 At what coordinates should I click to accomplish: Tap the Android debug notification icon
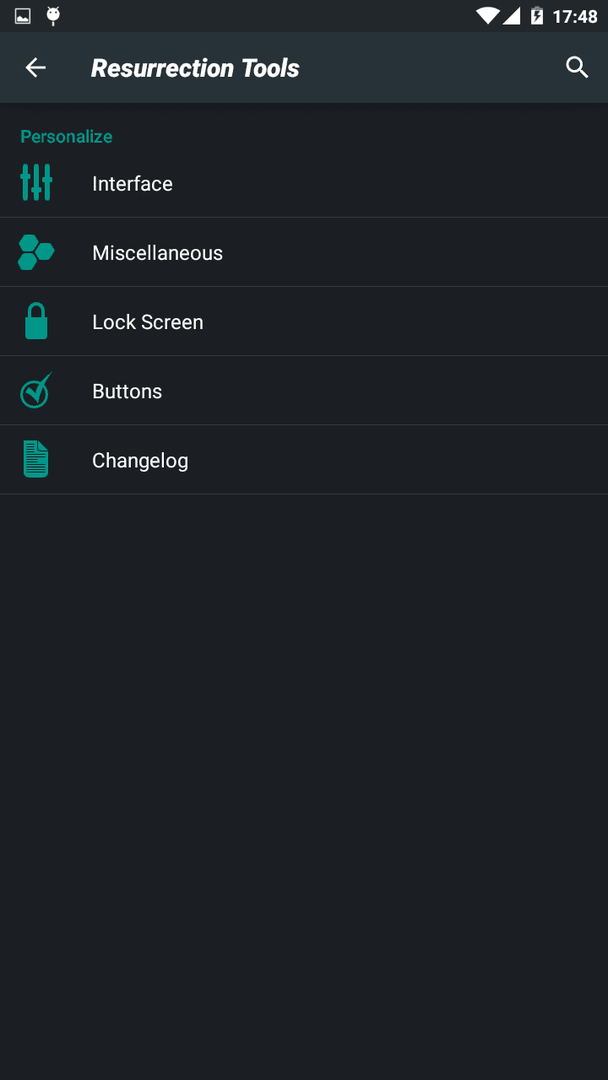tap(53, 16)
